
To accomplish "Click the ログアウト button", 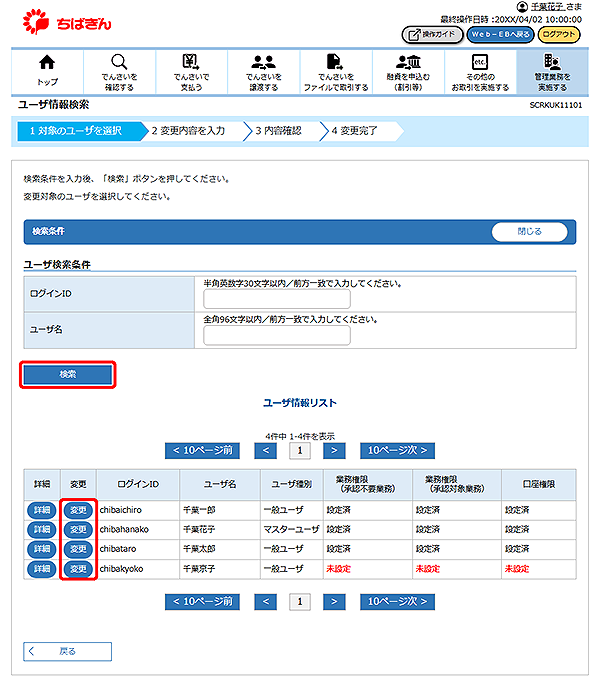I will 559,35.
